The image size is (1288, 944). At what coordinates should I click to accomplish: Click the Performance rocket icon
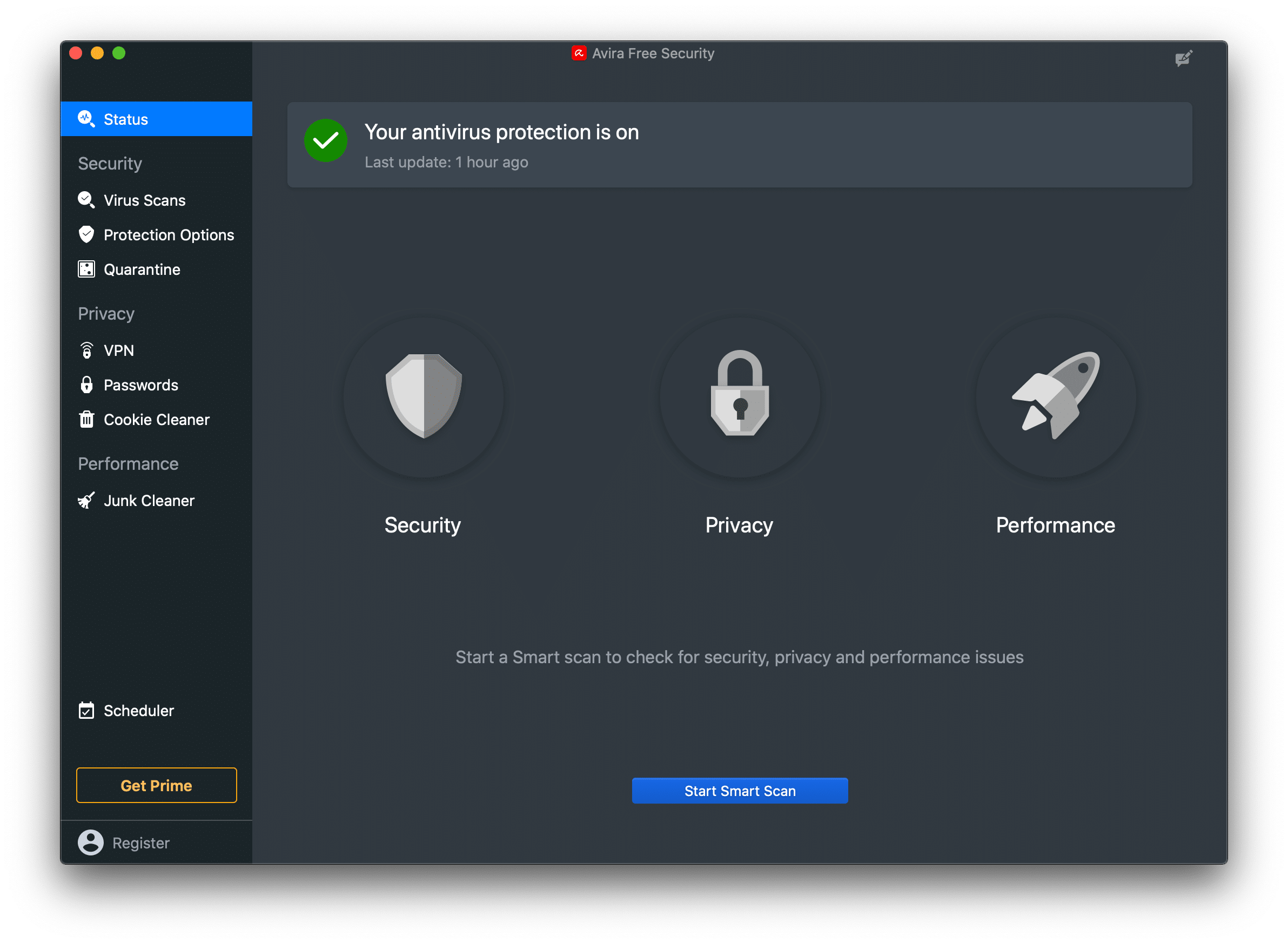1056,395
